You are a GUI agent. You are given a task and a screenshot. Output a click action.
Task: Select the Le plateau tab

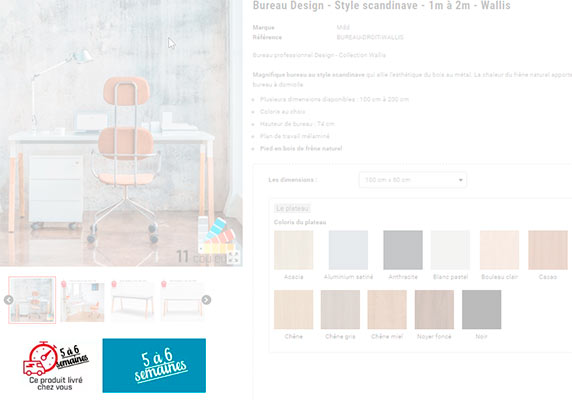292,208
